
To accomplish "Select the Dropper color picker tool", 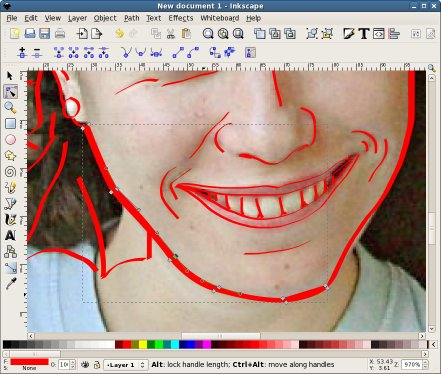I will [x=10, y=283].
